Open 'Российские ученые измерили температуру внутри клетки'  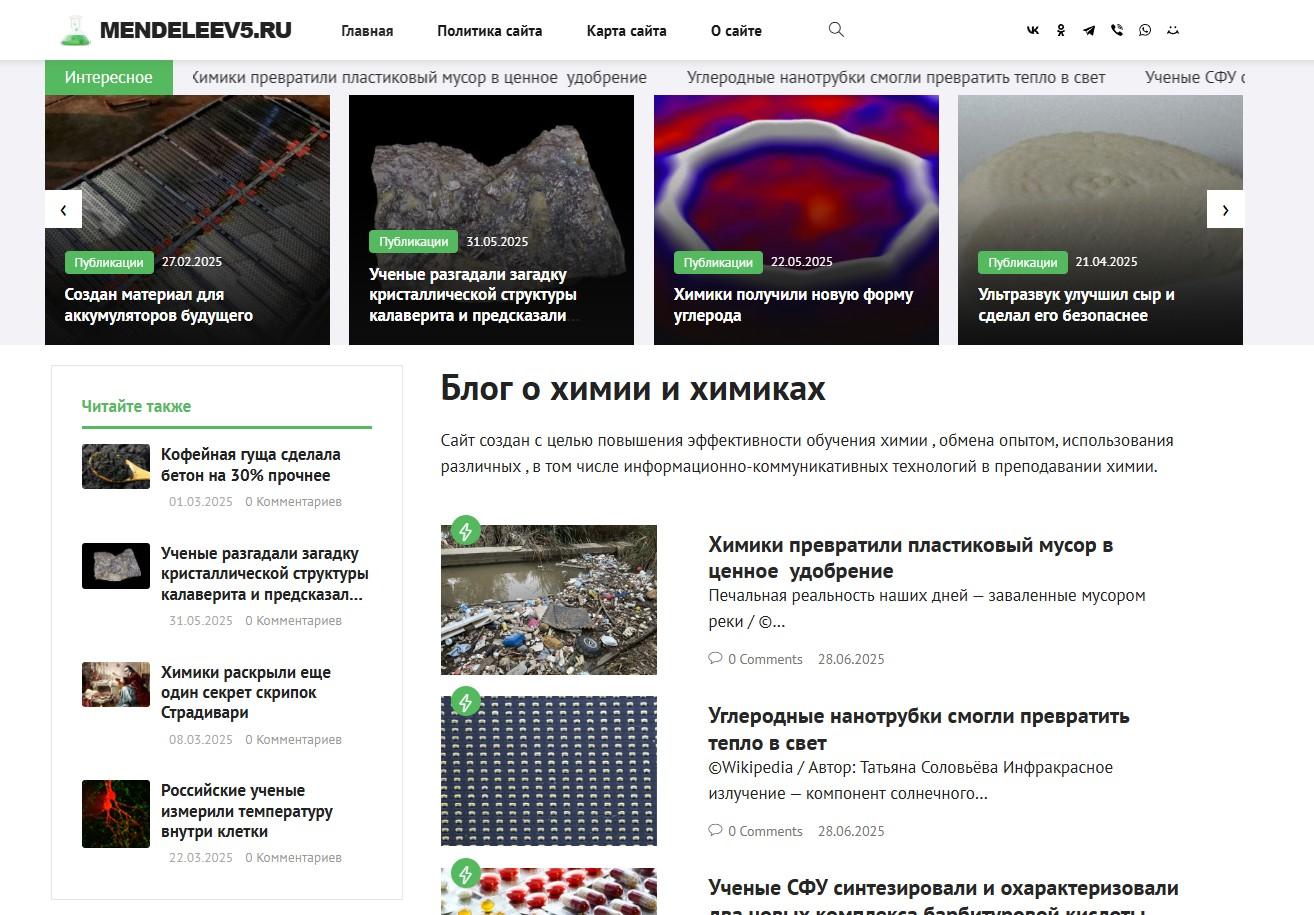[247, 811]
